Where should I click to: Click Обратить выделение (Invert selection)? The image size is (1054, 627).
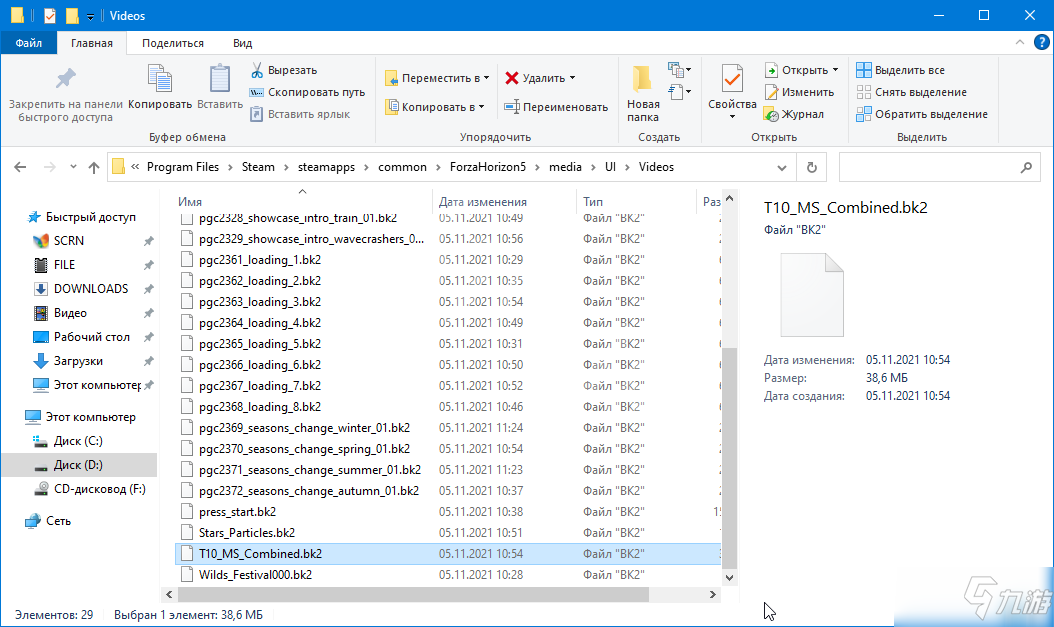coord(922,114)
